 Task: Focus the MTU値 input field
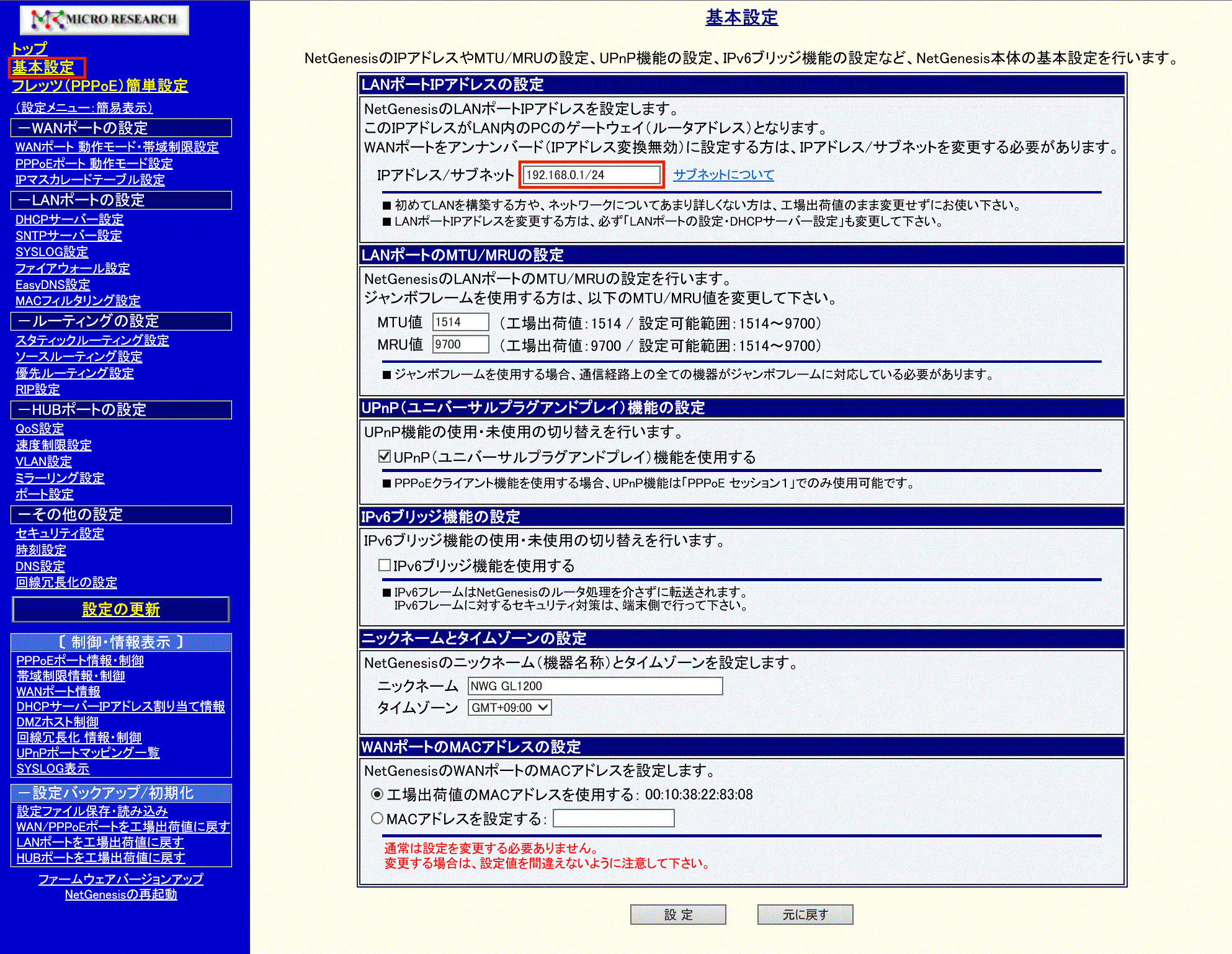pos(460,322)
